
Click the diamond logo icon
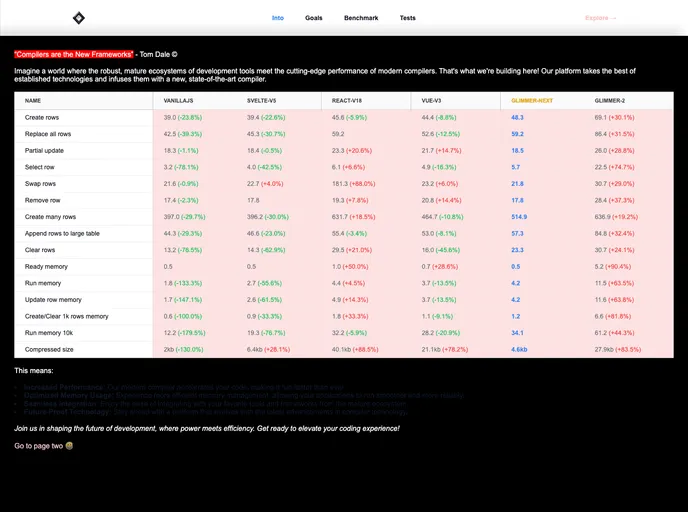(79, 18)
